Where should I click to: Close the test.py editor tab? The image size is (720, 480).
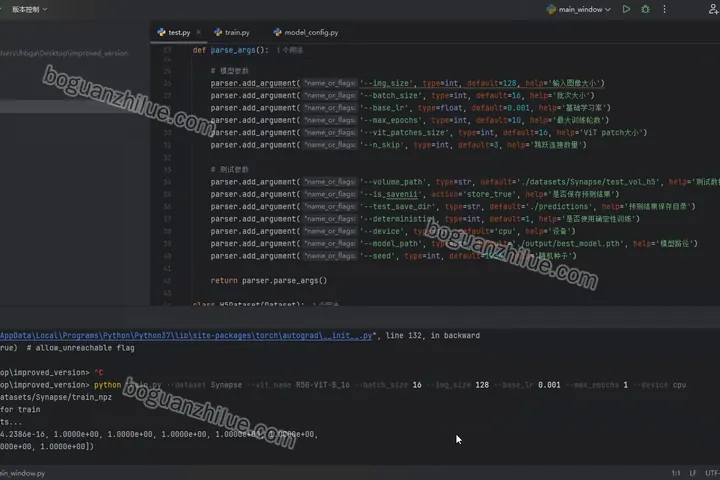[198, 32]
